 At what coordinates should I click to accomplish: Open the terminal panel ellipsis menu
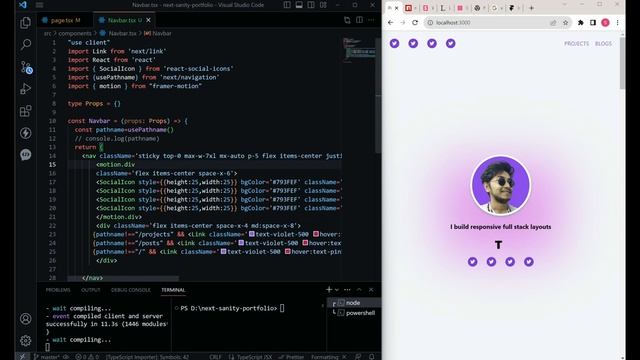pyautogui.click(x=347, y=289)
